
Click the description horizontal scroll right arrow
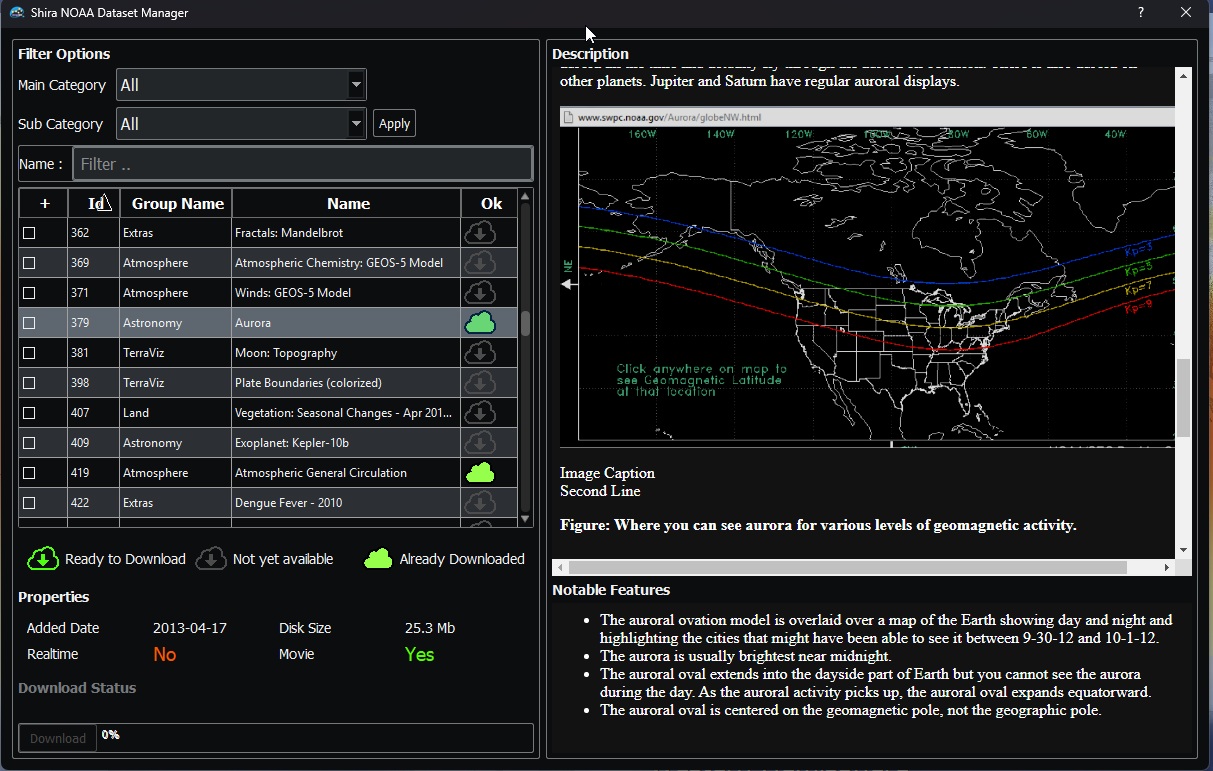1167,567
